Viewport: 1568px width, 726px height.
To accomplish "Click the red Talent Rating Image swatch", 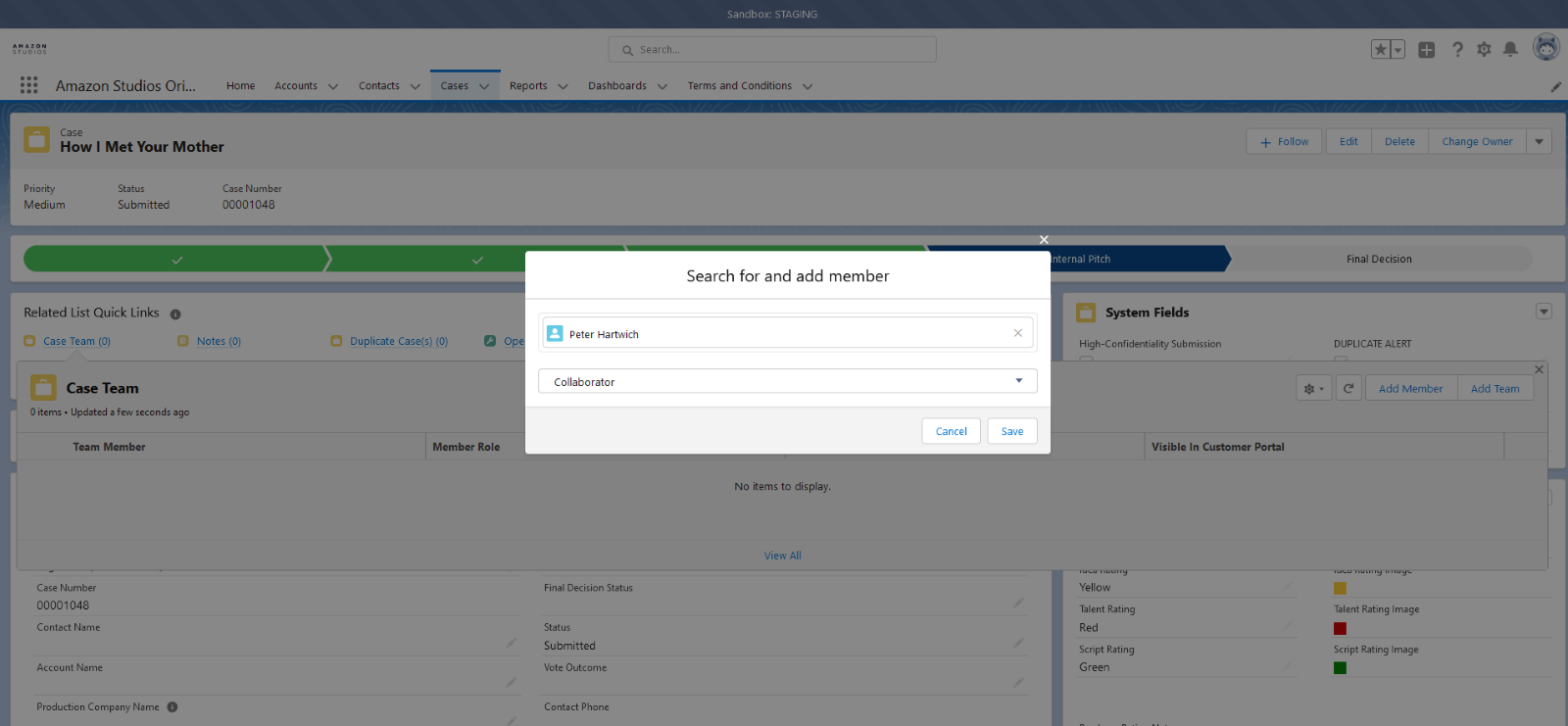I will (x=1340, y=628).
